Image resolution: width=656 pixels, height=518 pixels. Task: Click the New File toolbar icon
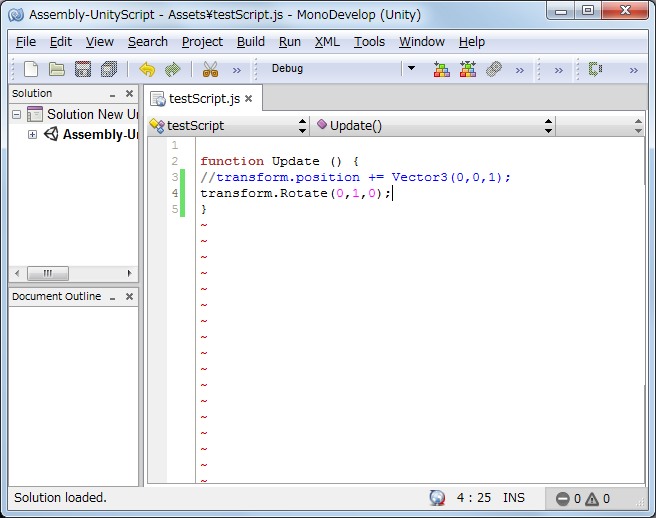[31, 69]
